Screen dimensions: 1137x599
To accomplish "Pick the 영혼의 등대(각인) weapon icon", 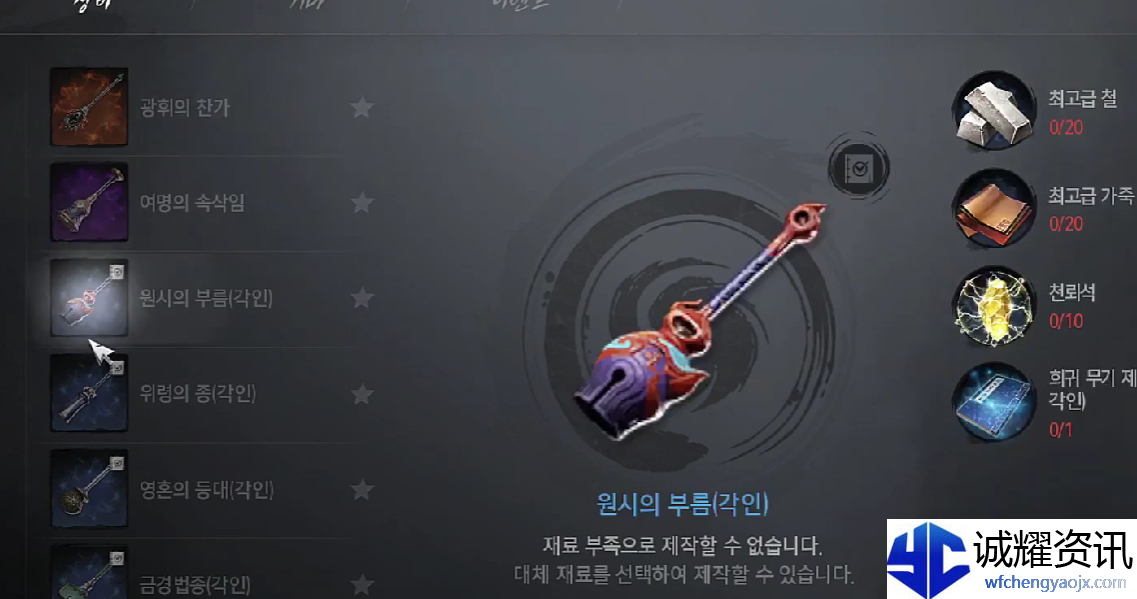I will [88, 489].
